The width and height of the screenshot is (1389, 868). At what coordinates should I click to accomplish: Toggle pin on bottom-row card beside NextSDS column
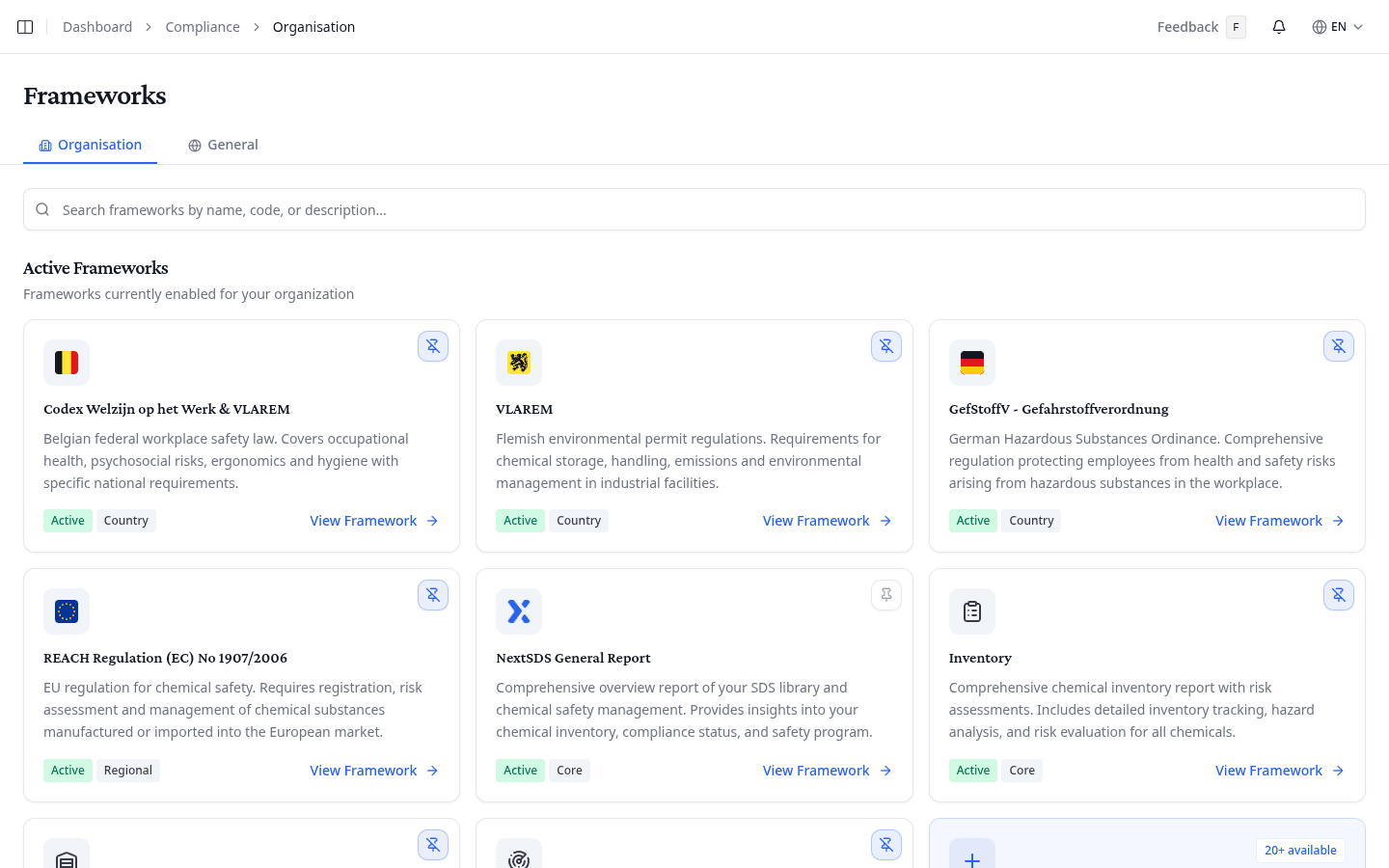point(886,845)
